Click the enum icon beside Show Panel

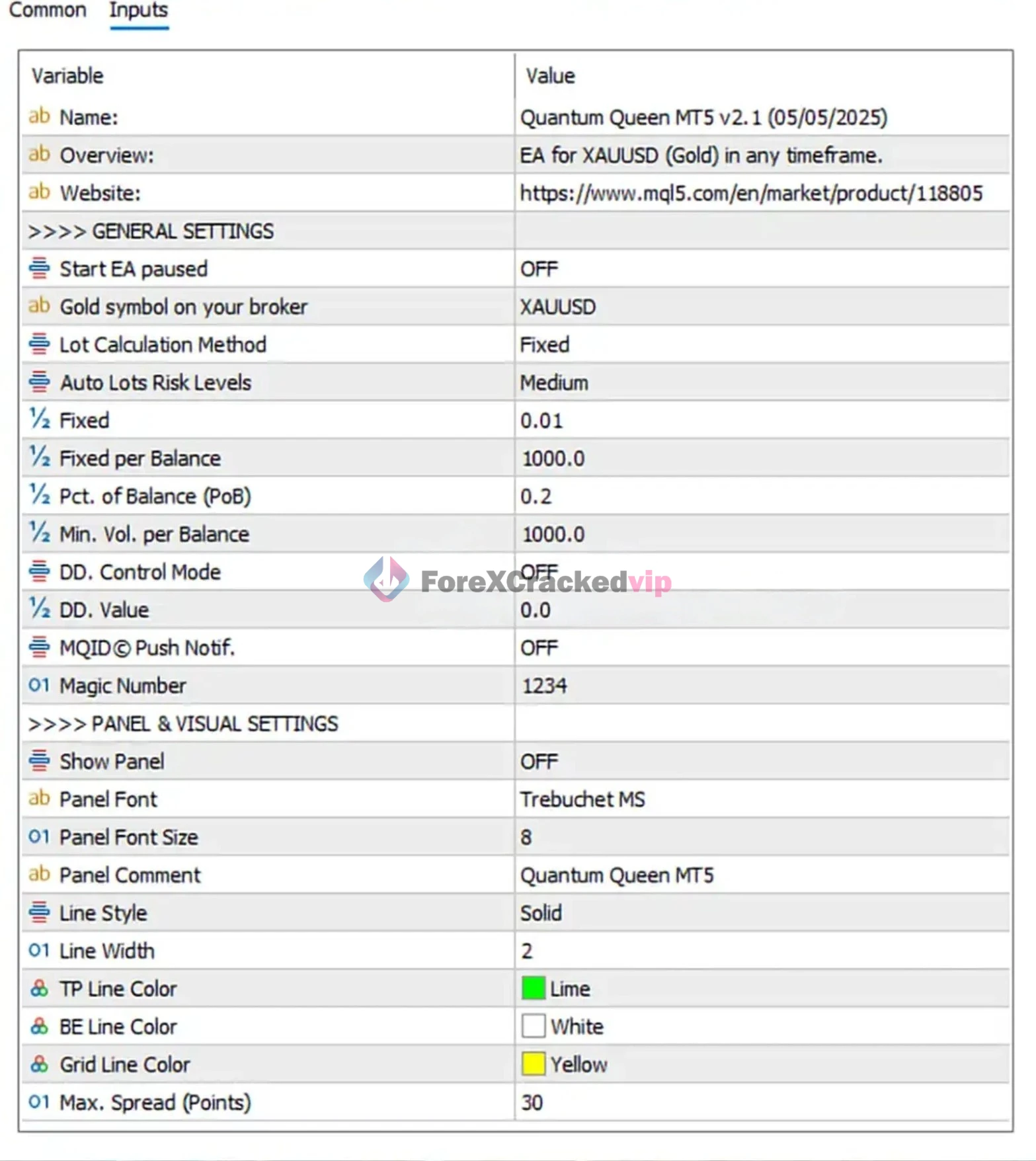(39, 760)
